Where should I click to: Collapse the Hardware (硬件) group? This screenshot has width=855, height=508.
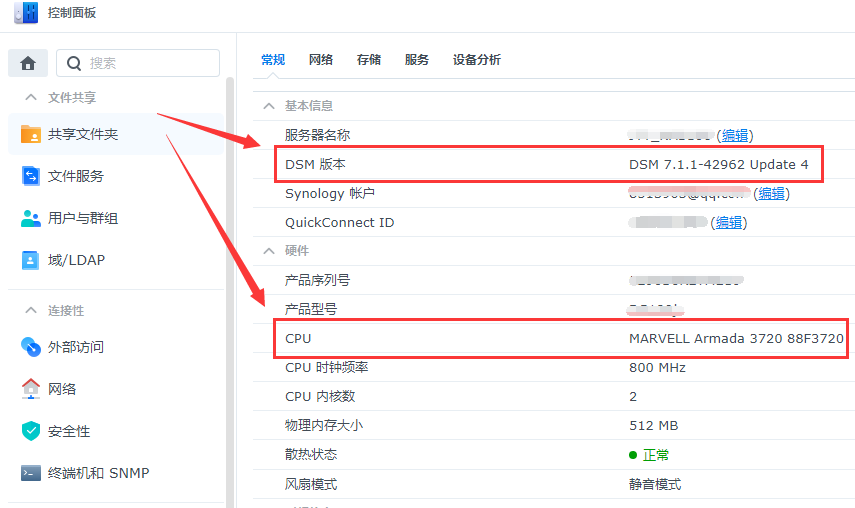268,251
